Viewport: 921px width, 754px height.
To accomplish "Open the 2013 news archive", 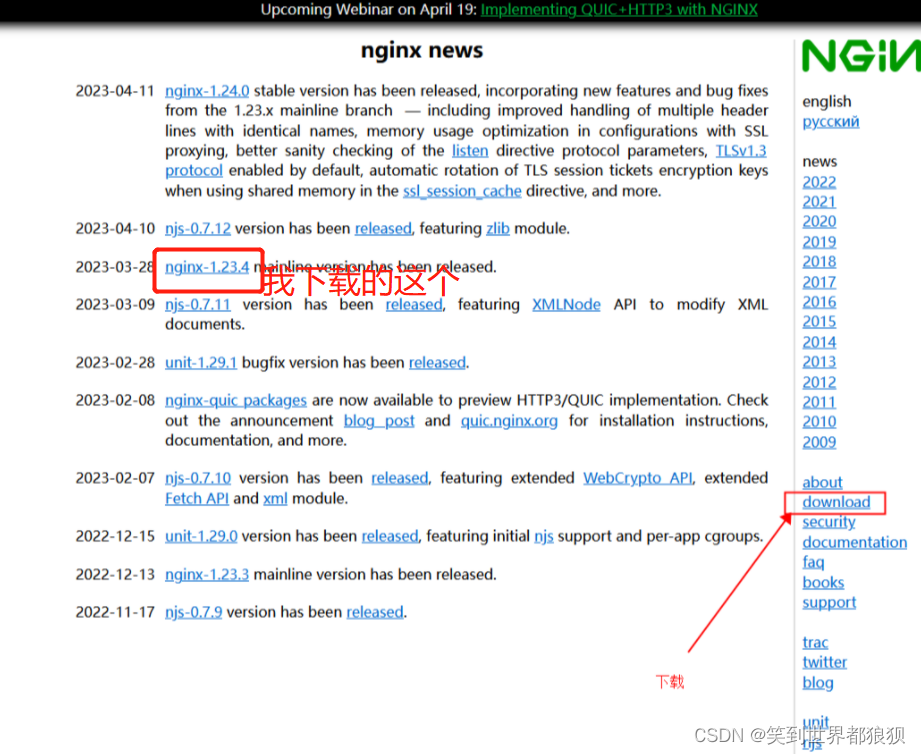I will 819,362.
